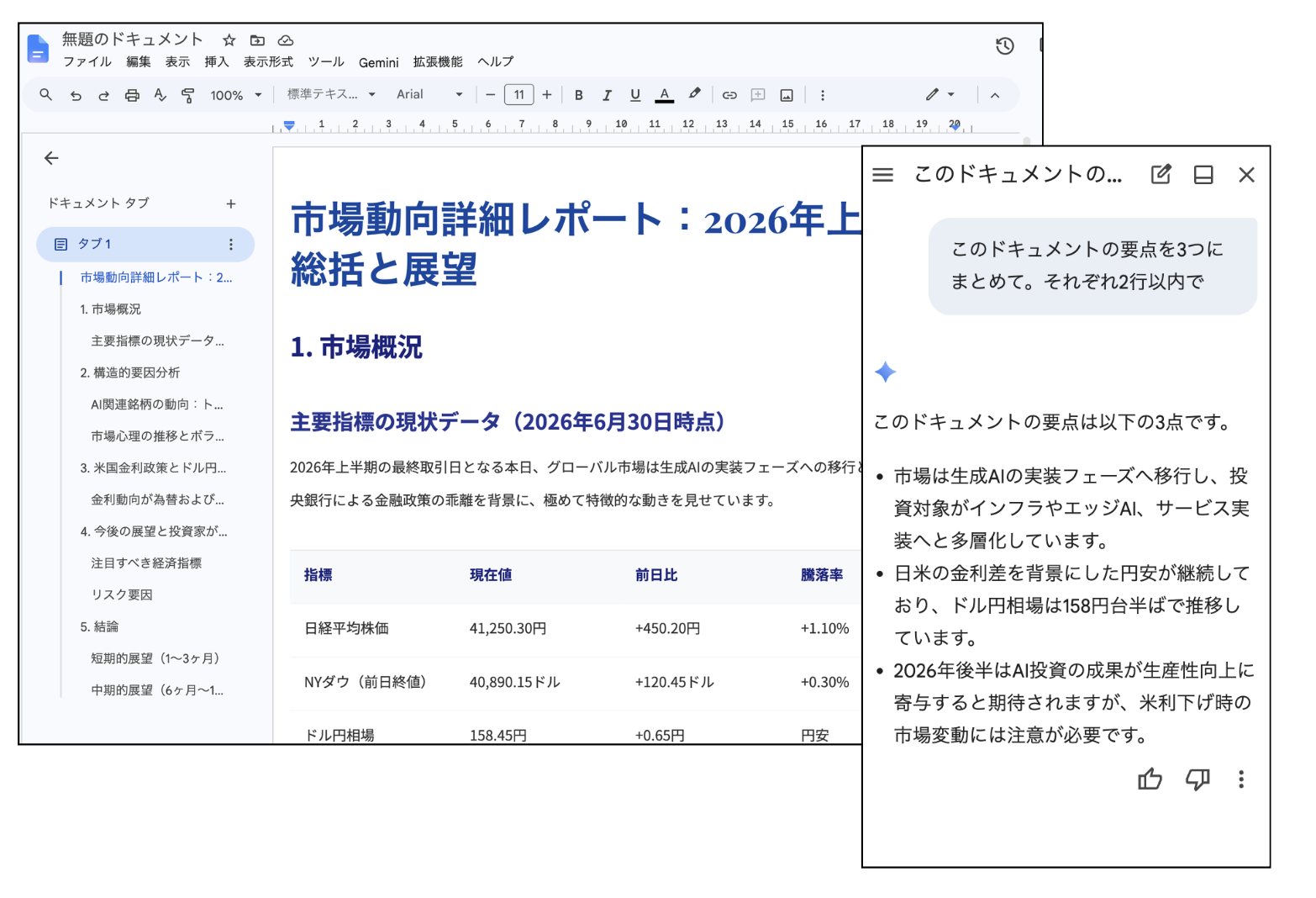Open the zoom 100% dropdown

pos(236,96)
